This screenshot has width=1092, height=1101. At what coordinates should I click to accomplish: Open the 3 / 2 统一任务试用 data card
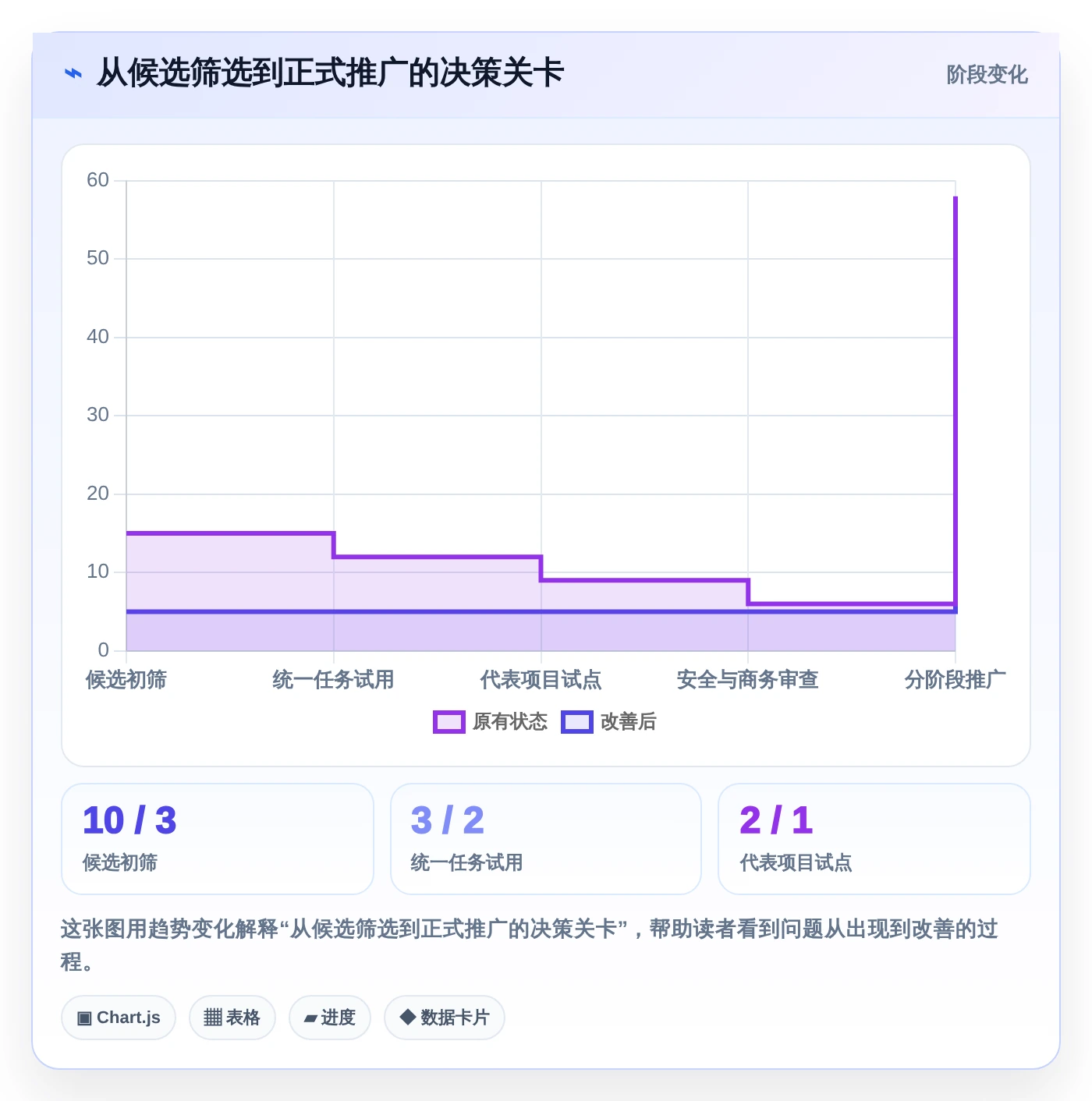click(546, 839)
